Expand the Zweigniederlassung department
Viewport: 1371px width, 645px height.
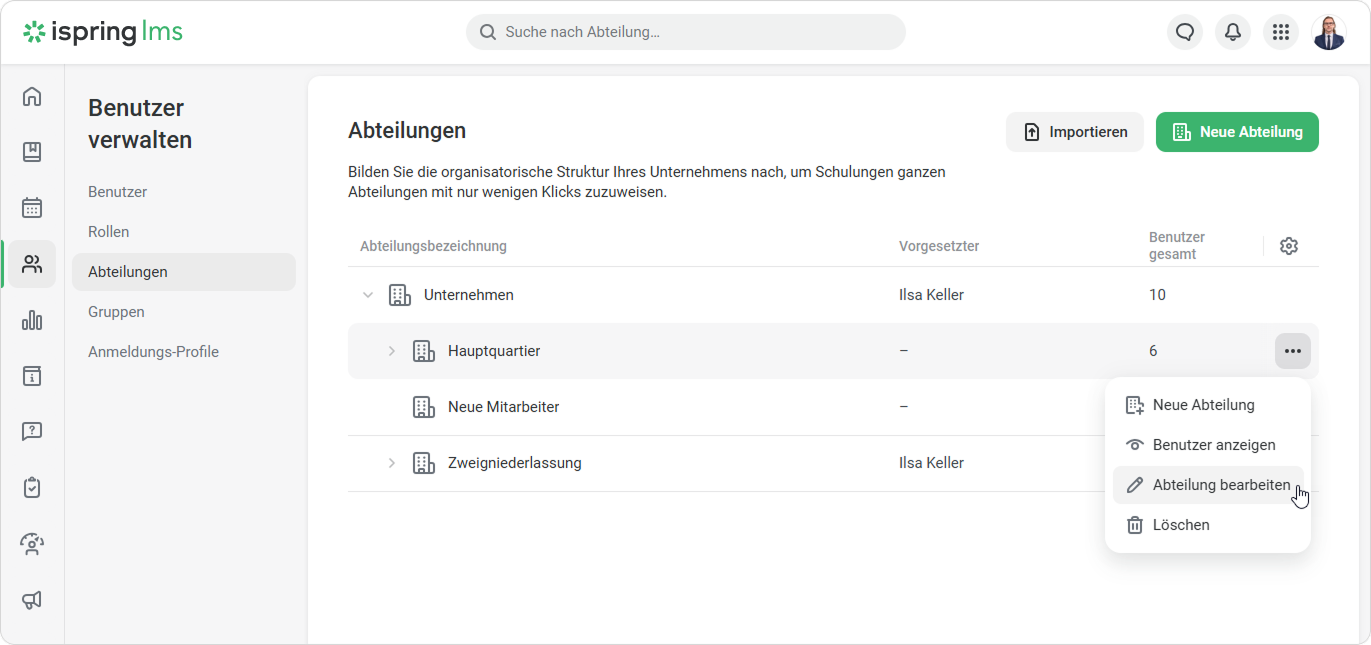[392, 463]
